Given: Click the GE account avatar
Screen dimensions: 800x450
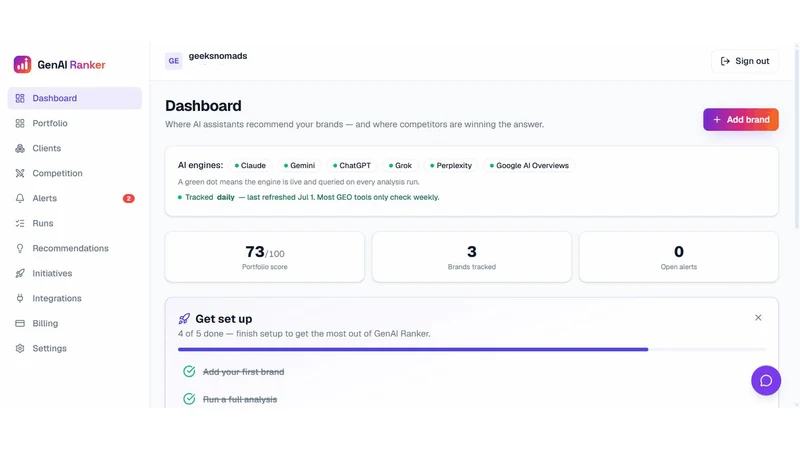Looking at the screenshot, I should coord(173,61).
